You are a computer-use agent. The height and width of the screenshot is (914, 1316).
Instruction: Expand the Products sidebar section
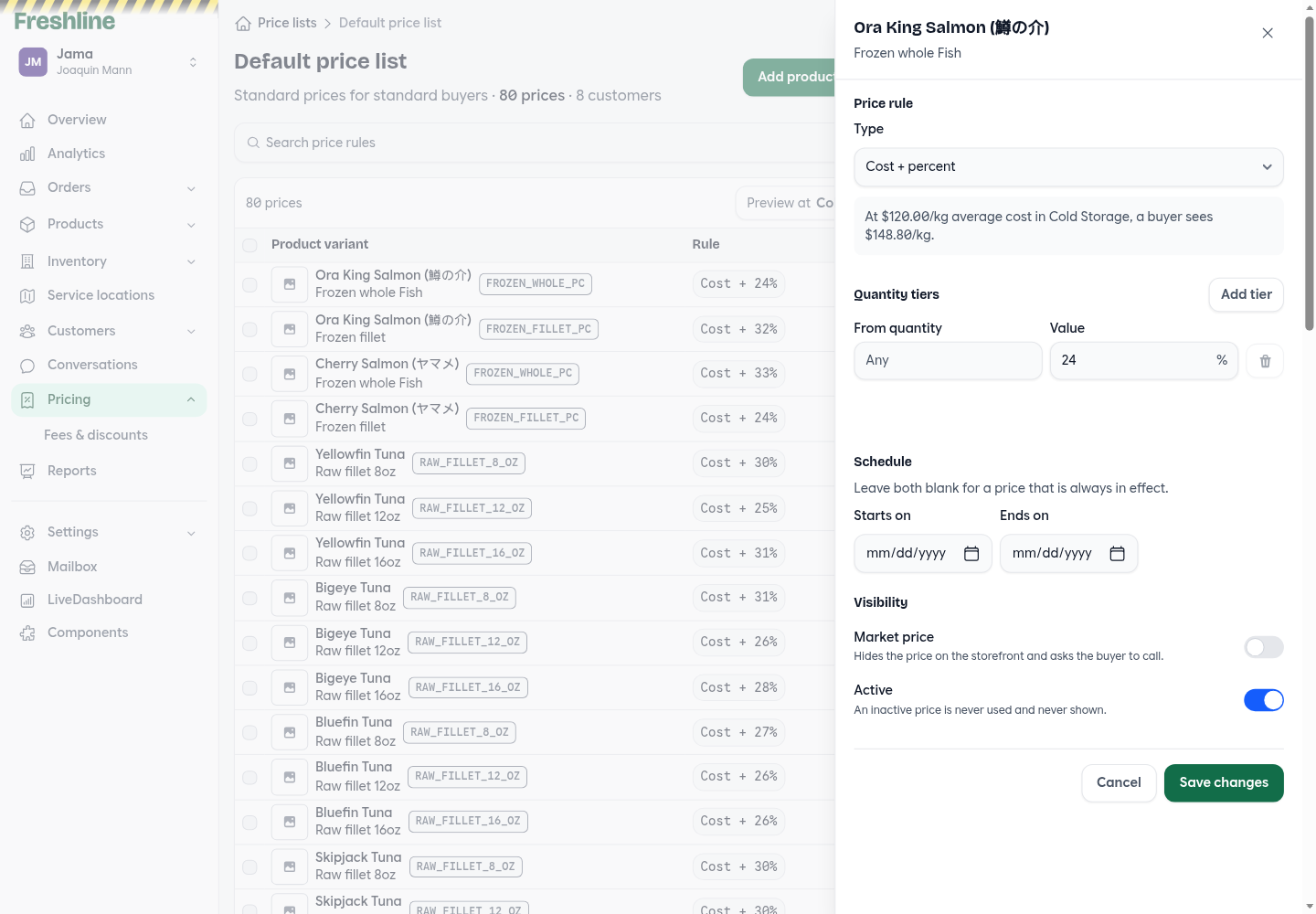[109, 225]
